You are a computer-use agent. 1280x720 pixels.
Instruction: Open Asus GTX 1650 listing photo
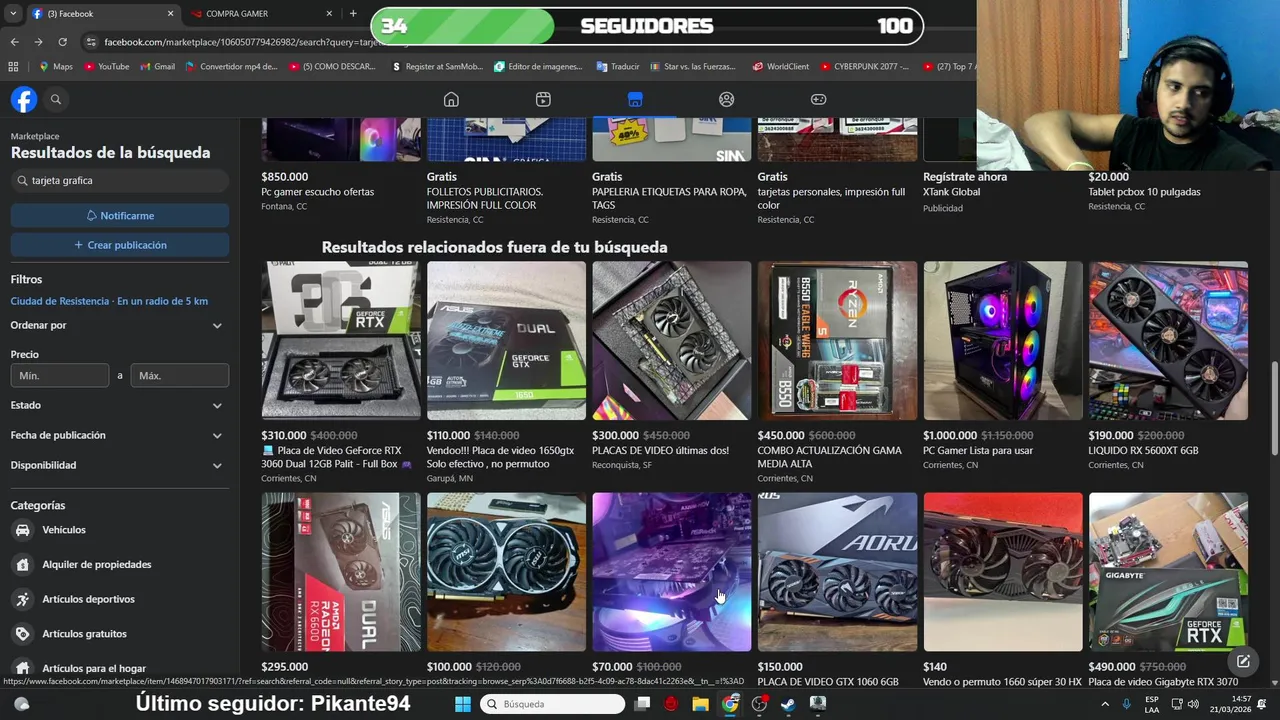coord(506,341)
